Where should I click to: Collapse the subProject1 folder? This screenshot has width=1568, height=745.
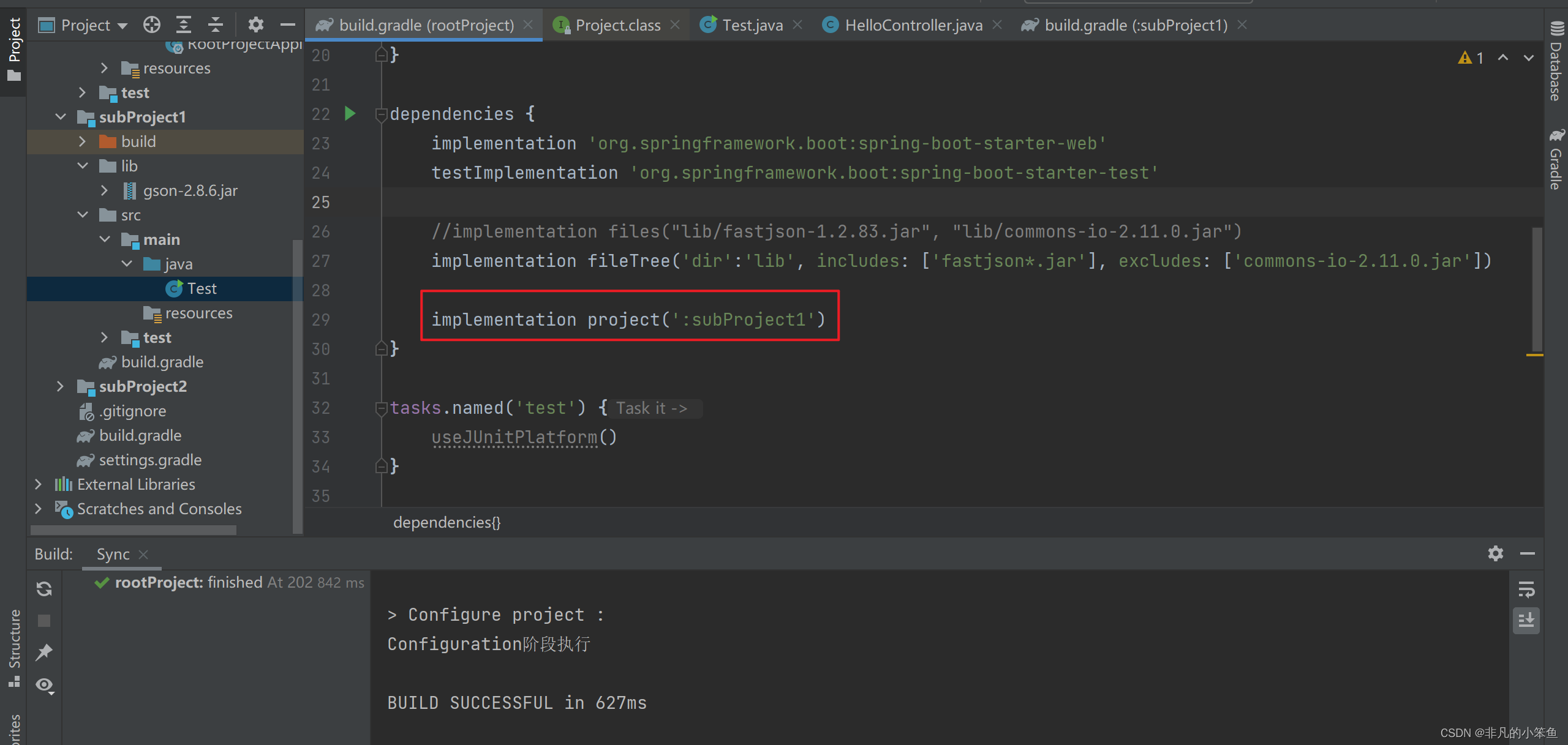(x=60, y=117)
